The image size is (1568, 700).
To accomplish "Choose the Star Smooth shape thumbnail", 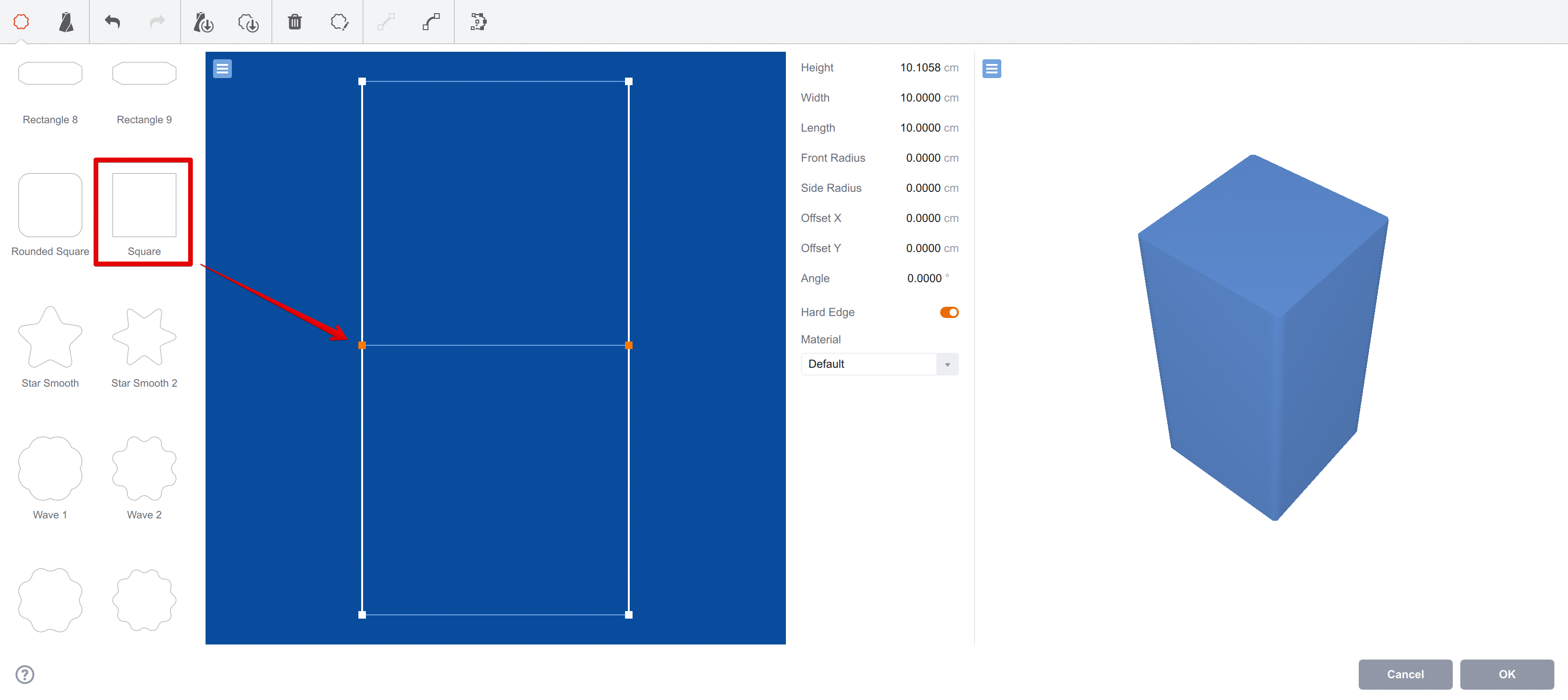I will [x=50, y=337].
